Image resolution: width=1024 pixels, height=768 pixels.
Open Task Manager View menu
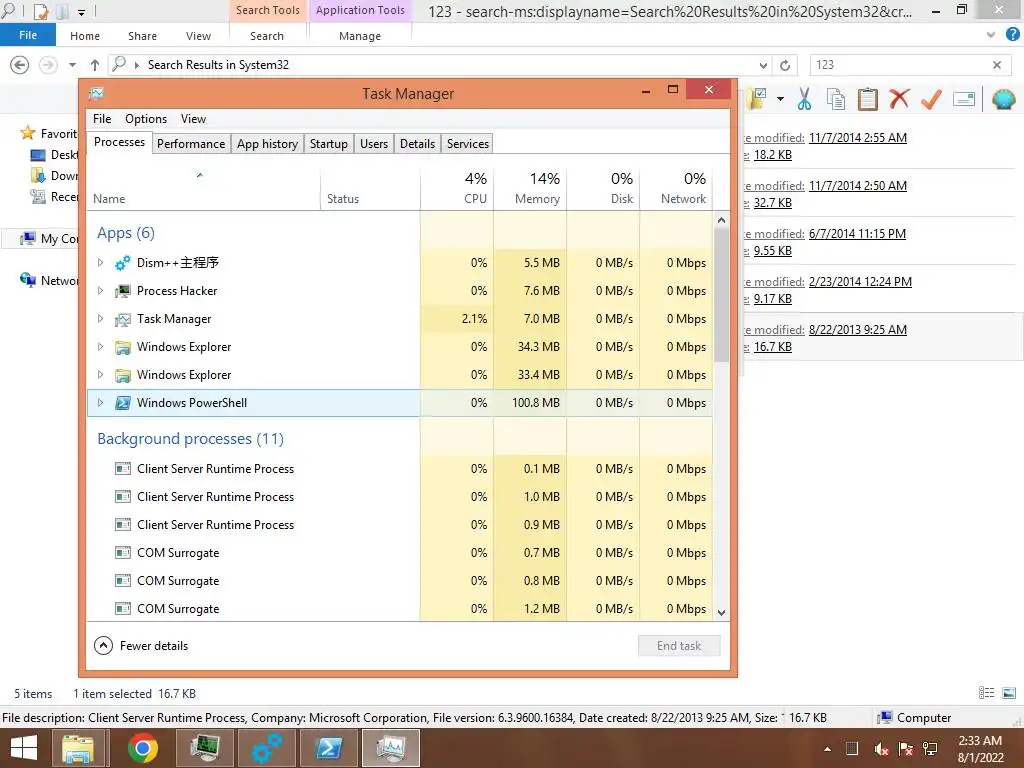(x=193, y=119)
